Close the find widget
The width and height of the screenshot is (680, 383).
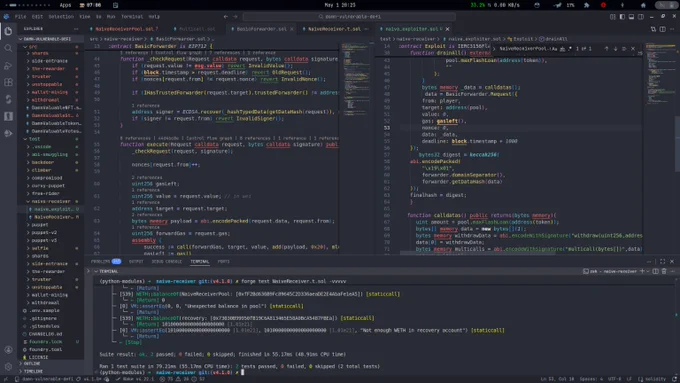pyautogui.click(x=633, y=49)
